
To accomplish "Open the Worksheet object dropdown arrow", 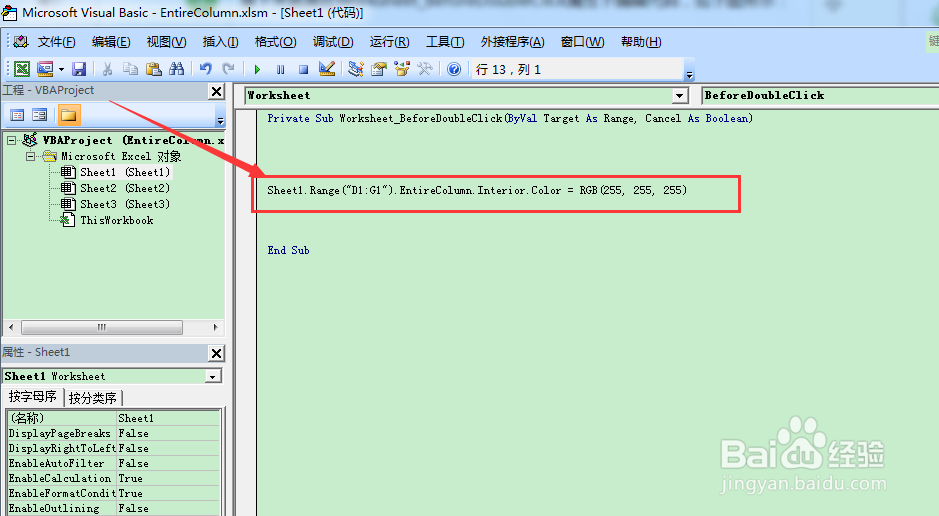I will tap(679, 96).
